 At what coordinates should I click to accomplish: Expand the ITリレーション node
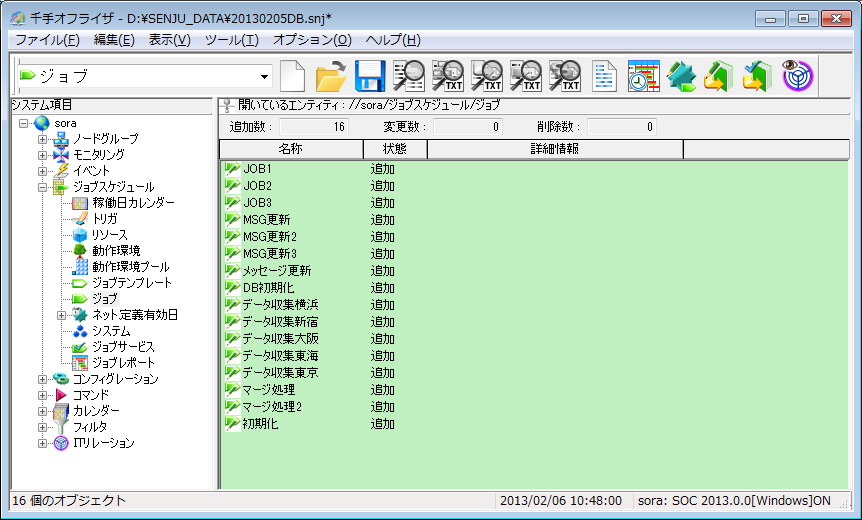(42, 443)
